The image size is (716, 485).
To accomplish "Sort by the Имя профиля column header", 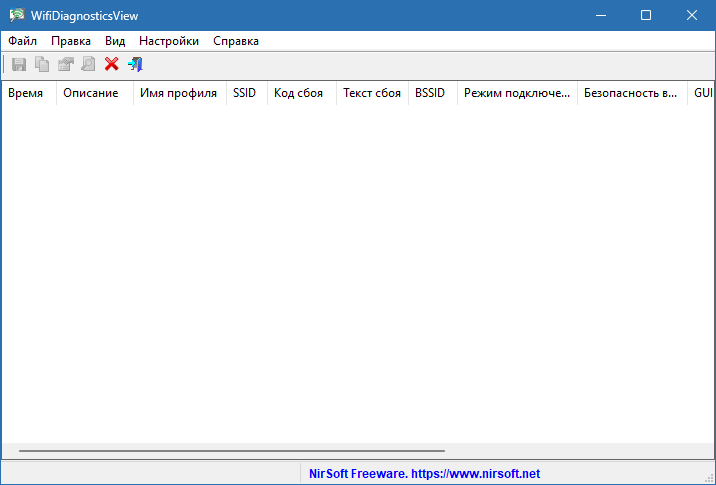I will (178, 93).
